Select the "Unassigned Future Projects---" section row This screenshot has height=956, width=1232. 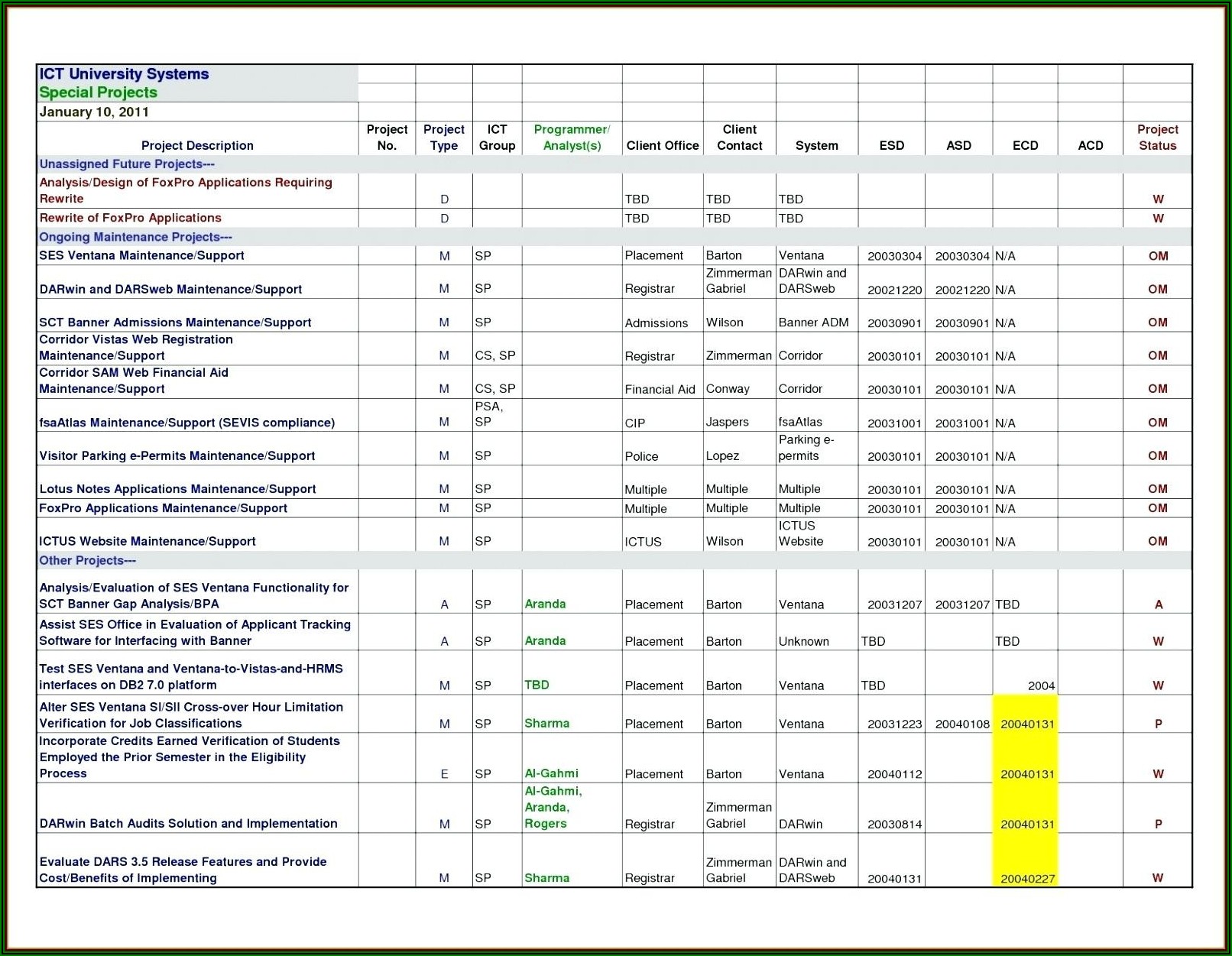[x=127, y=164]
